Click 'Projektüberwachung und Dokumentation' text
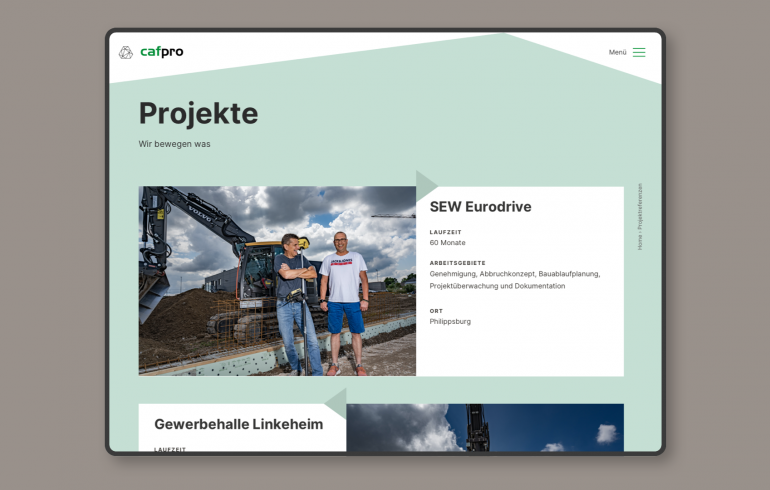 click(x=497, y=286)
